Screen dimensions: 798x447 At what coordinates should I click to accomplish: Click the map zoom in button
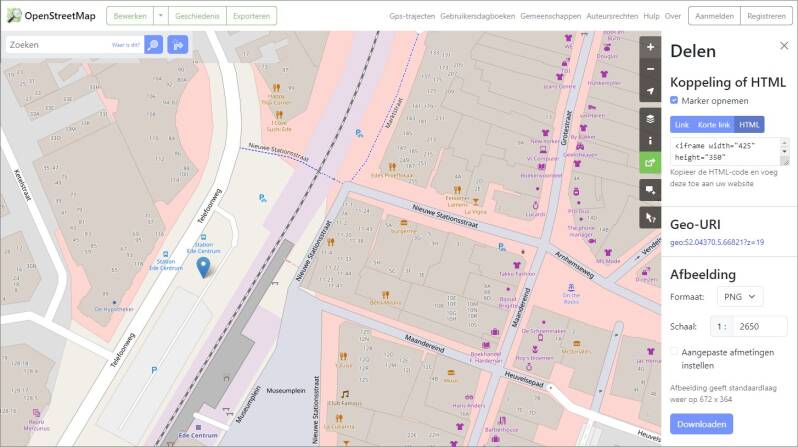pyautogui.click(x=651, y=47)
